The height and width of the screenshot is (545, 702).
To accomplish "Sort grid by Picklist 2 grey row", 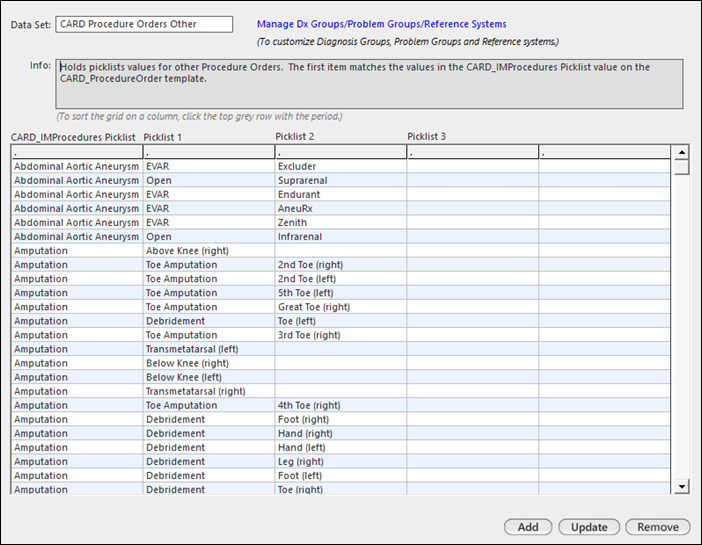I will coord(341,152).
